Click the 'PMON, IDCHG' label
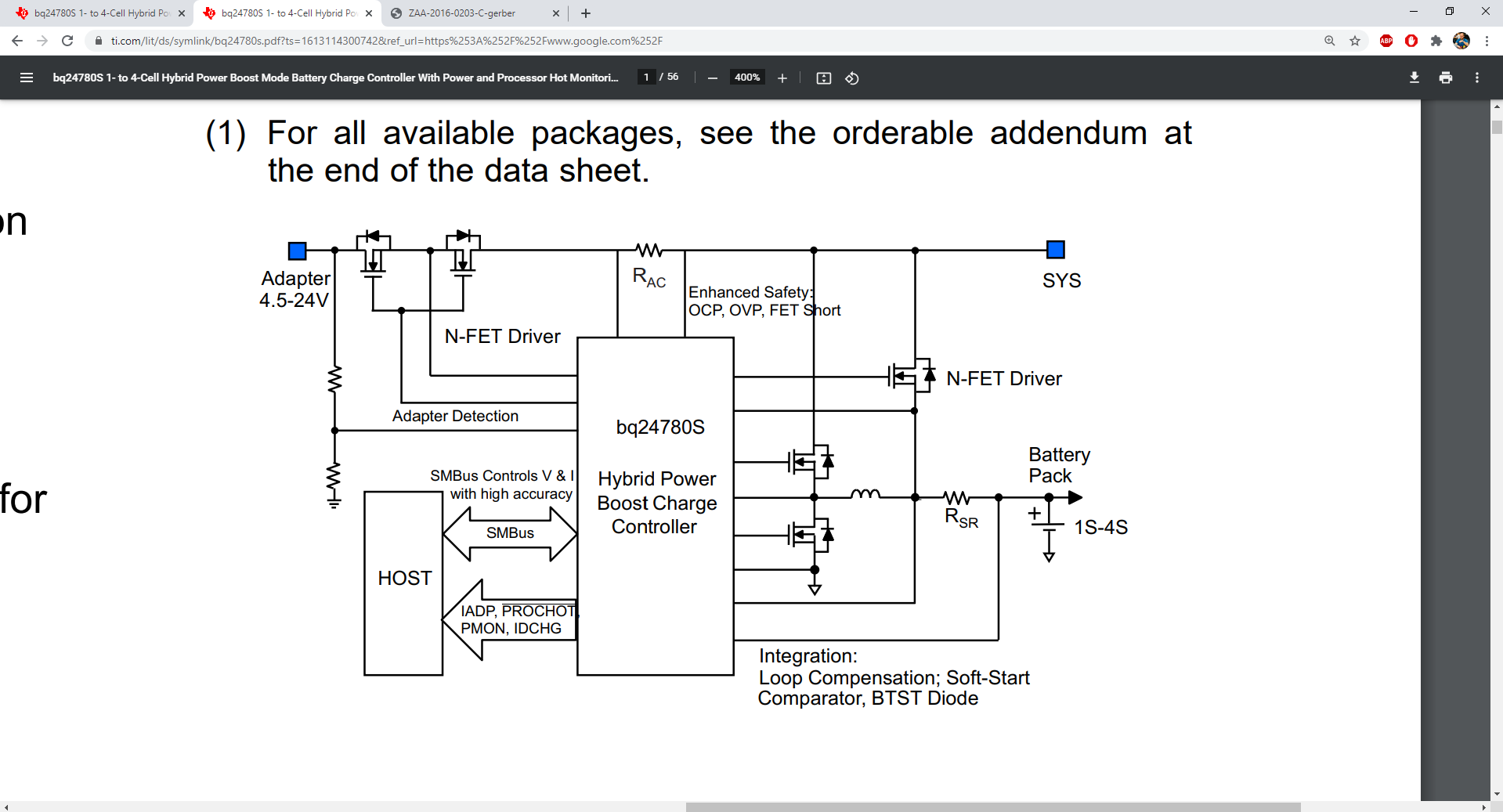The height and width of the screenshot is (812, 1503). click(x=511, y=628)
